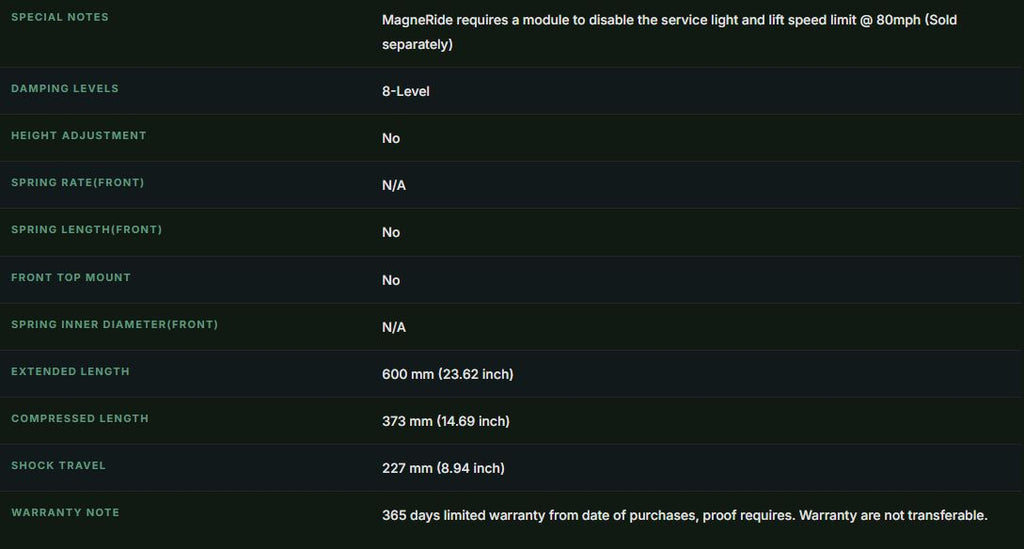Select the MagneRide module note text
1024x549 pixels.
point(669,32)
